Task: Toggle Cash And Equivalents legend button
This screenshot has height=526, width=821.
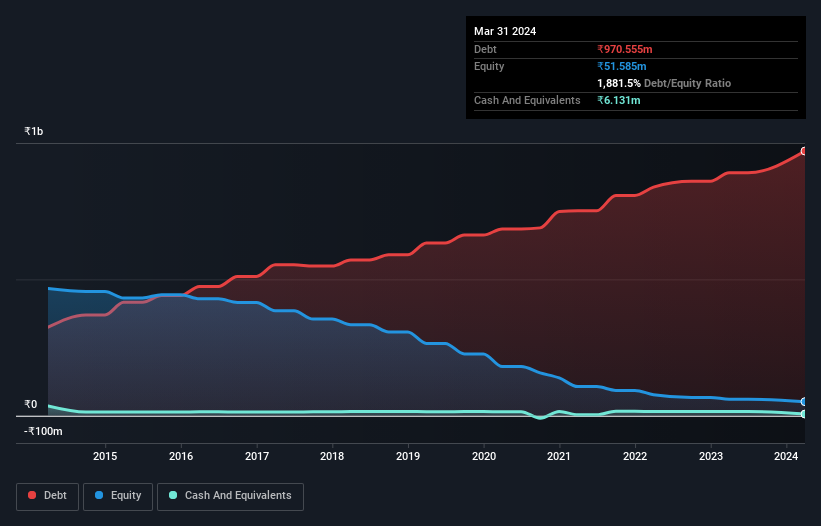Action: coord(230,496)
